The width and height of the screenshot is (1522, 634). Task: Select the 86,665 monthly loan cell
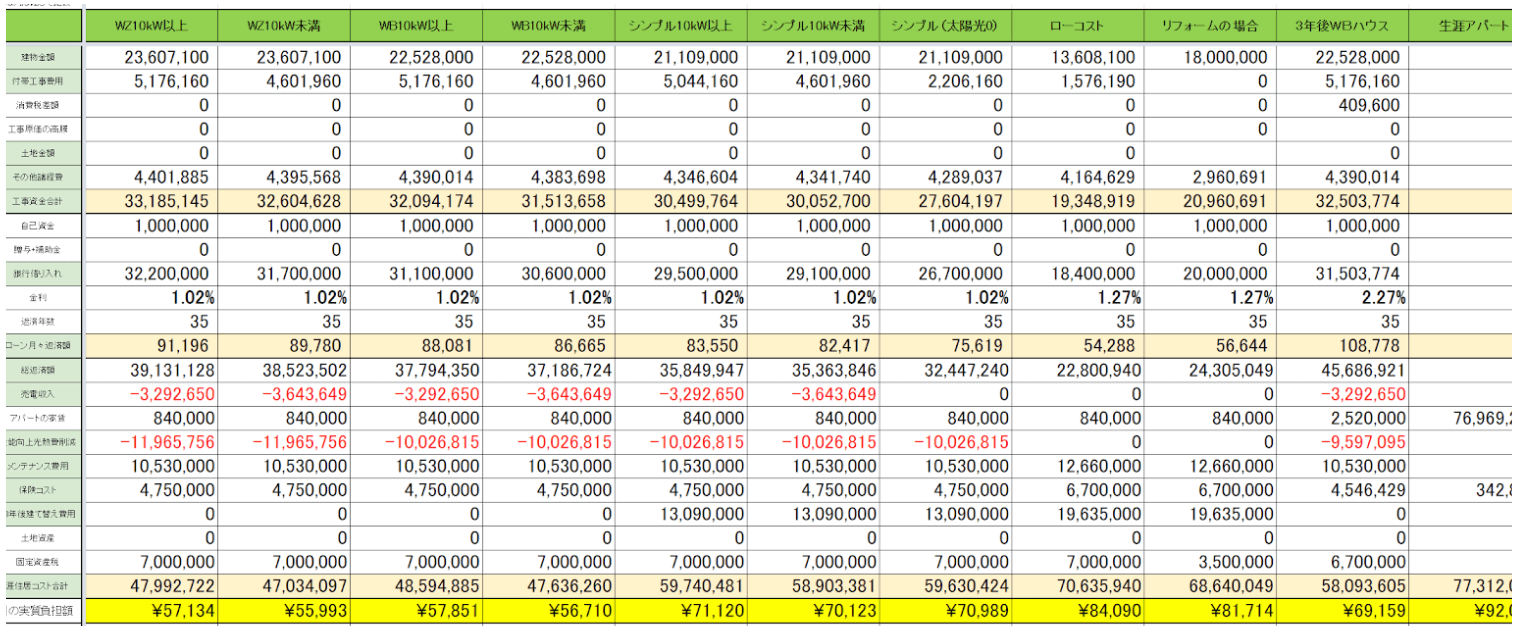click(546, 345)
